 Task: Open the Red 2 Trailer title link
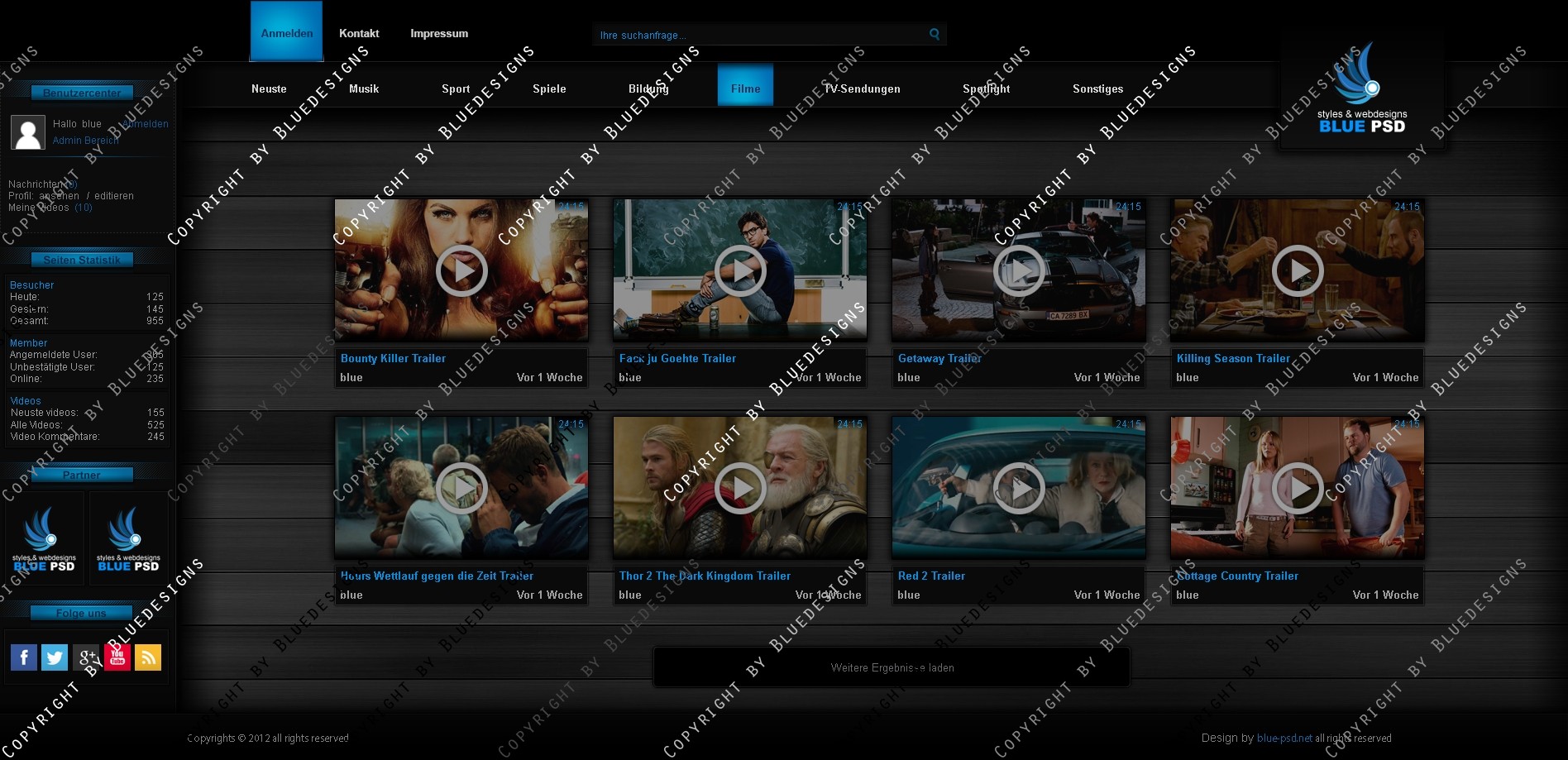tap(931, 576)
